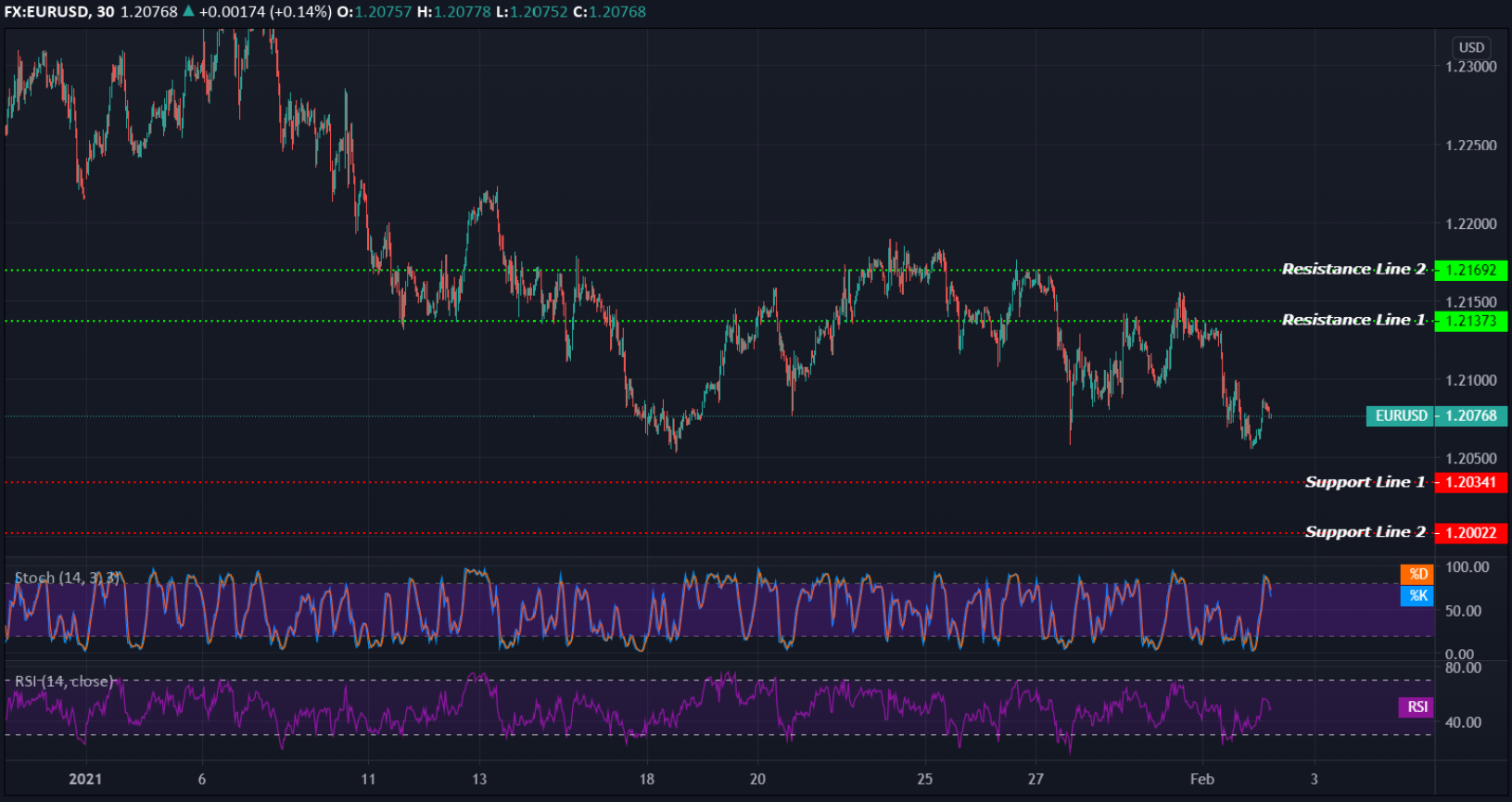This screenshot has width=1512, height=802.
Task: Click the L:1.20752 low value
Action: tap(532, 12)
